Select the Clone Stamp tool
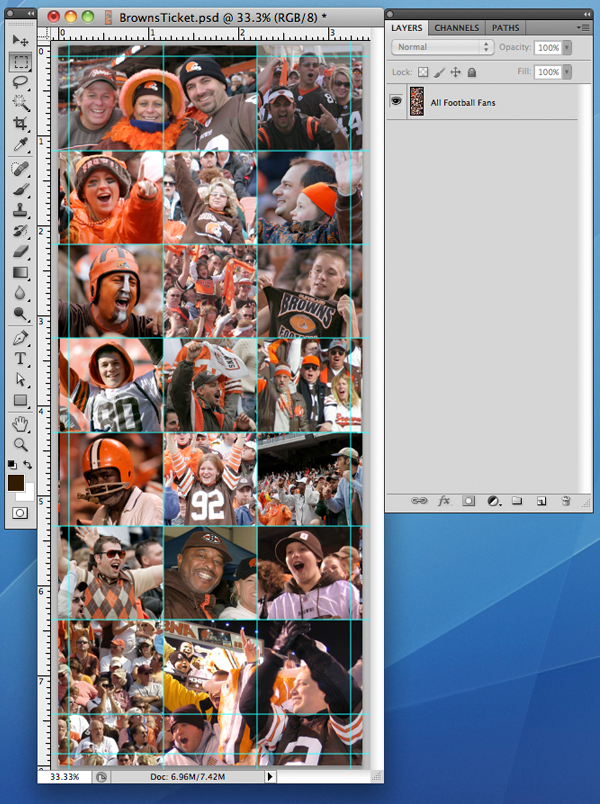The width and height of the screenshot is (600, 804). point(21,210)
